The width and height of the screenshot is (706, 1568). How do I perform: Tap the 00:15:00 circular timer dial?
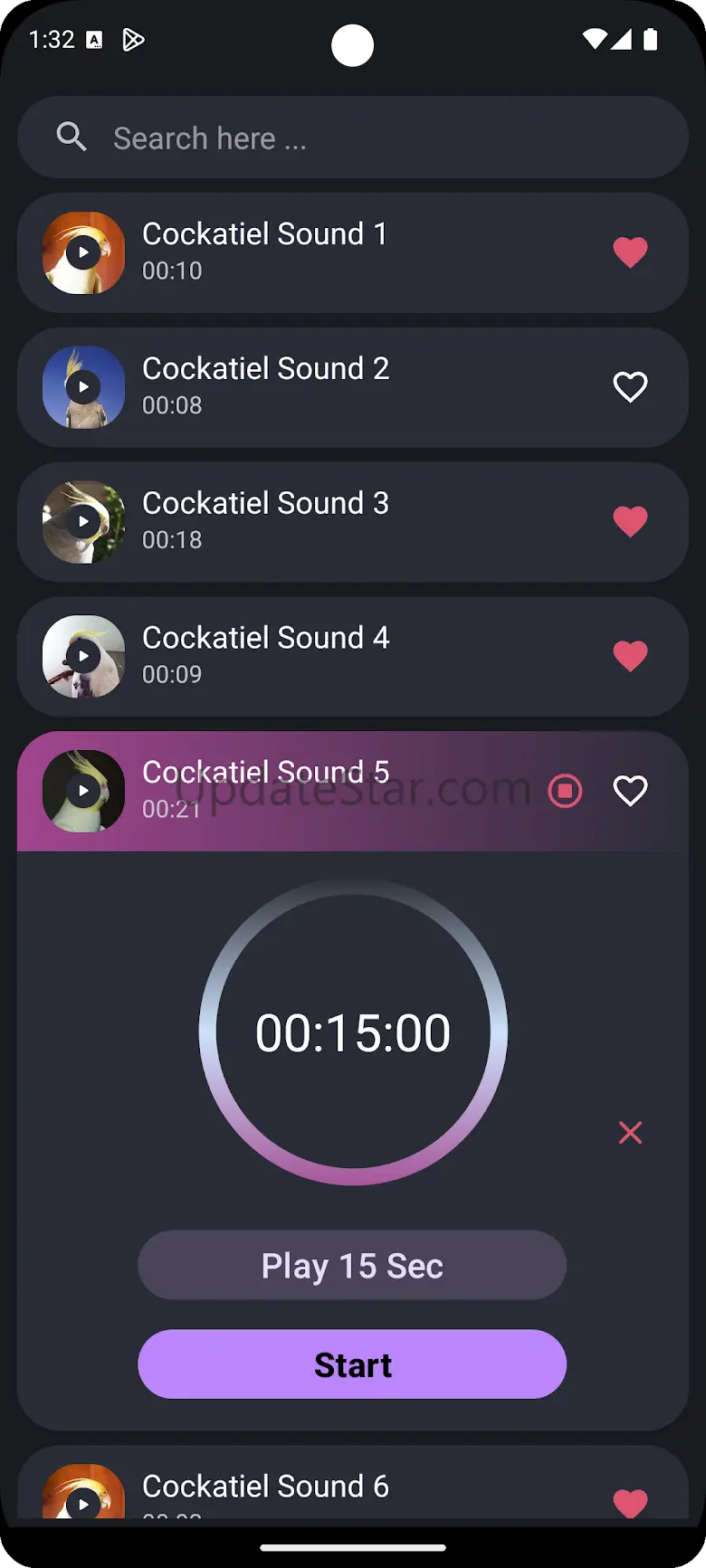353,1032
